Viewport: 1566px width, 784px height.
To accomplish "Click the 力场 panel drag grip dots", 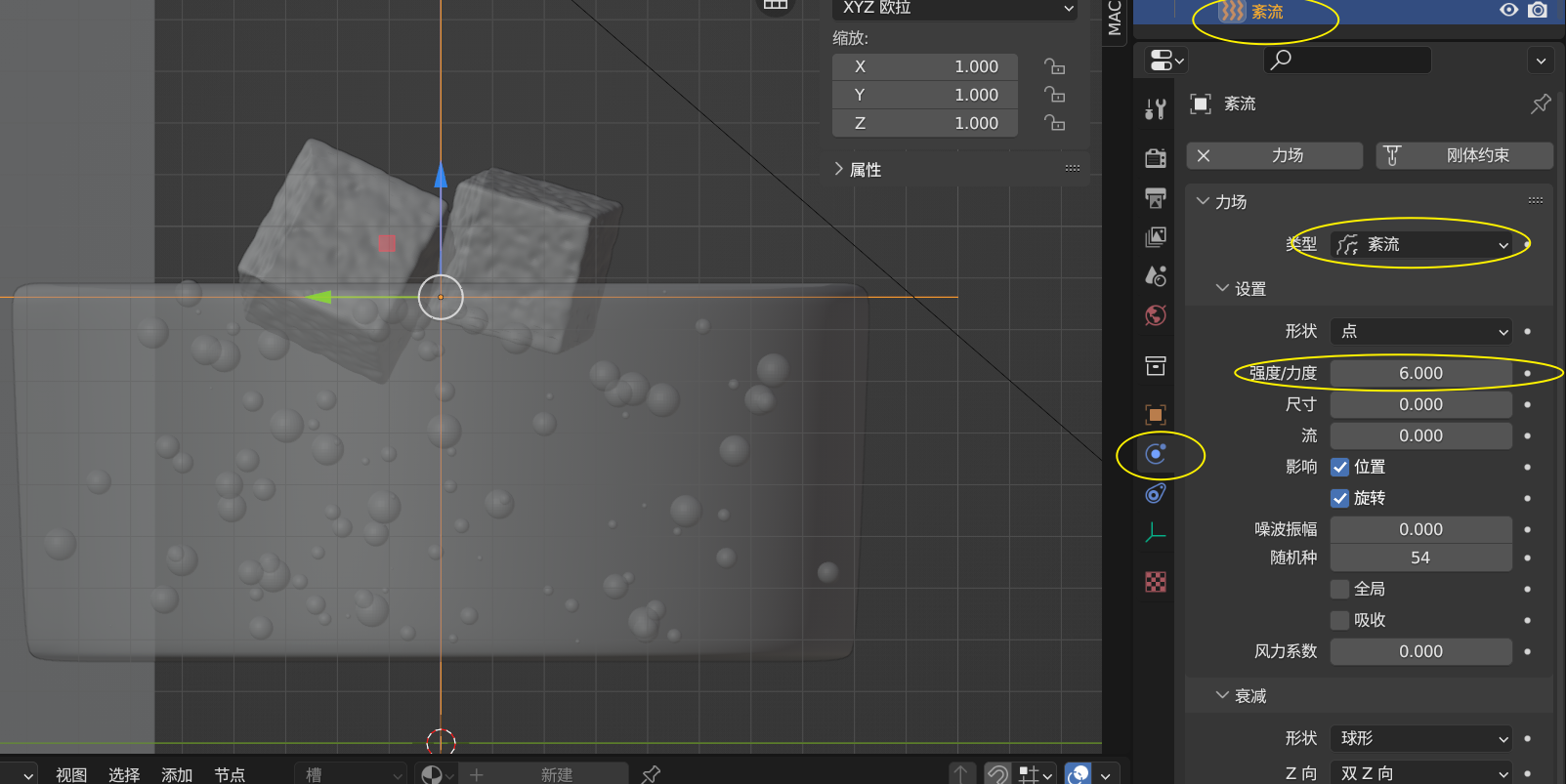I will [x=1536, y=201].
